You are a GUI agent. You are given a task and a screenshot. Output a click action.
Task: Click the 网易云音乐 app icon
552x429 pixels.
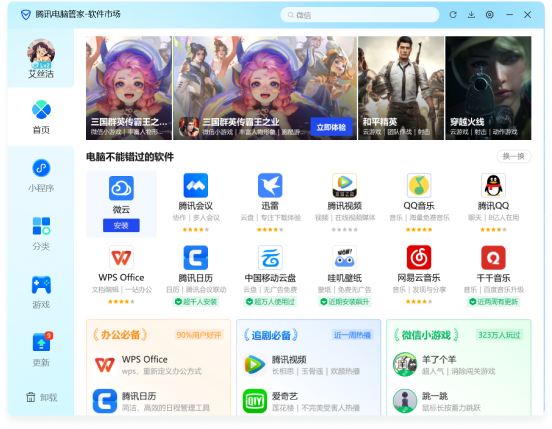tap(419, 258)
